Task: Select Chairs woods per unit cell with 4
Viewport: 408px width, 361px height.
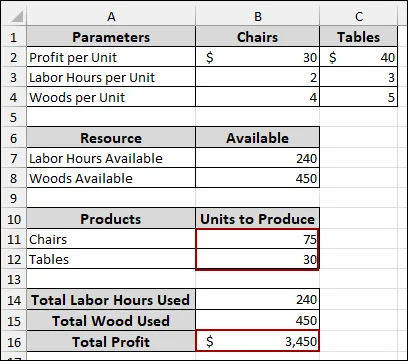Action: (x=257, y=97)
